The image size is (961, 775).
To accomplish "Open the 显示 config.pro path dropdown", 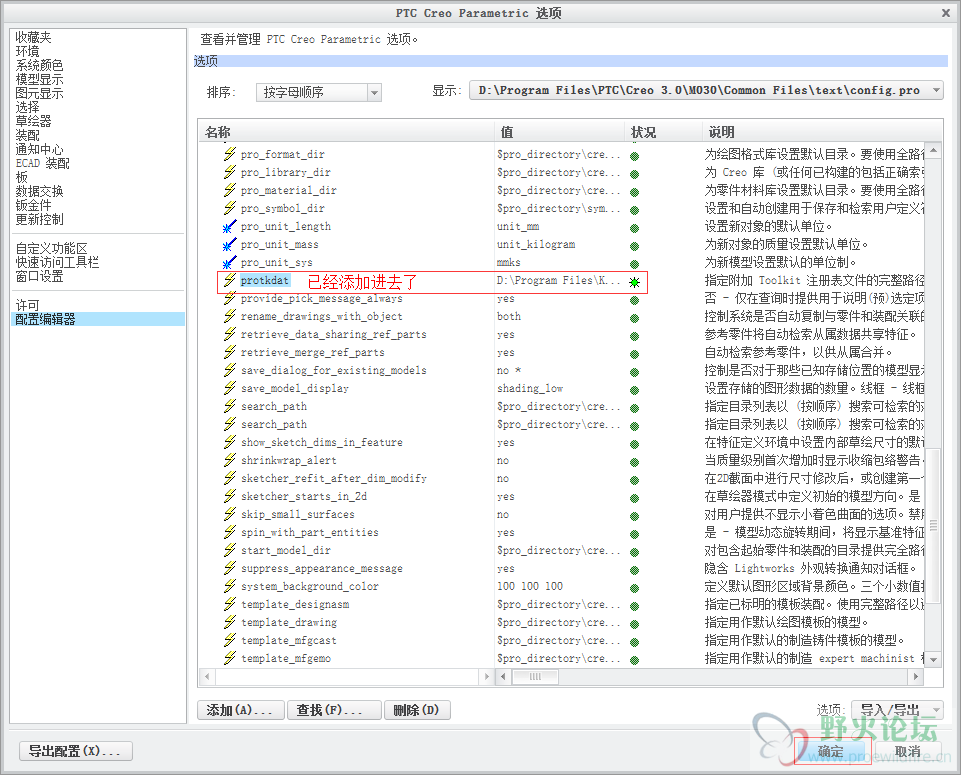I will point(706,90).
